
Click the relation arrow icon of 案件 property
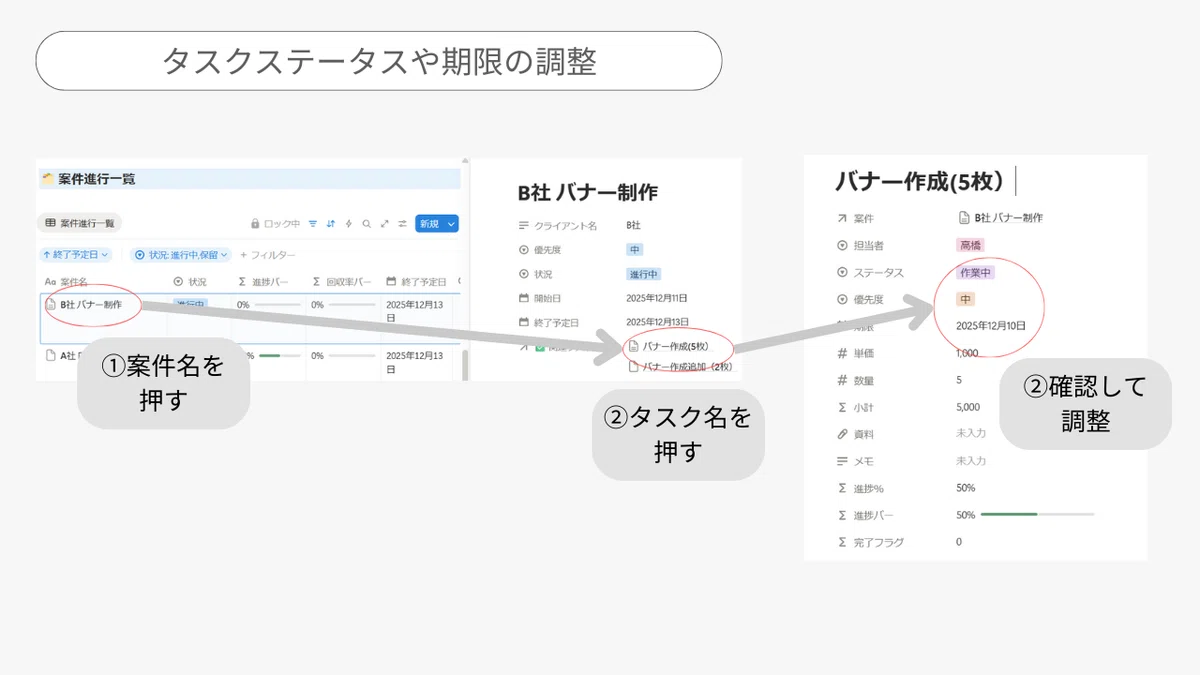point(842,217)
